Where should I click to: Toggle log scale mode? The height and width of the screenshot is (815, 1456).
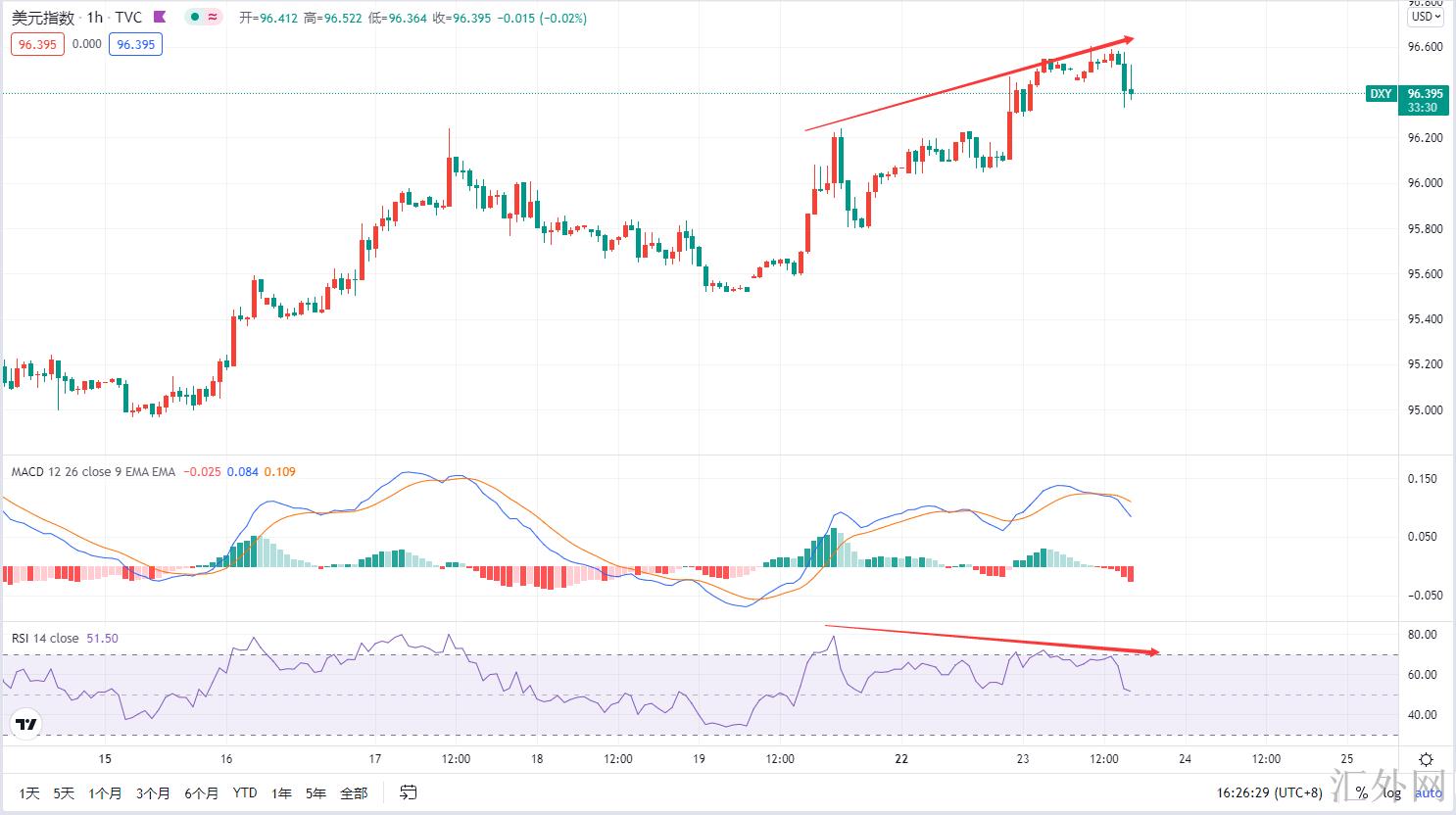[1391, 792]
